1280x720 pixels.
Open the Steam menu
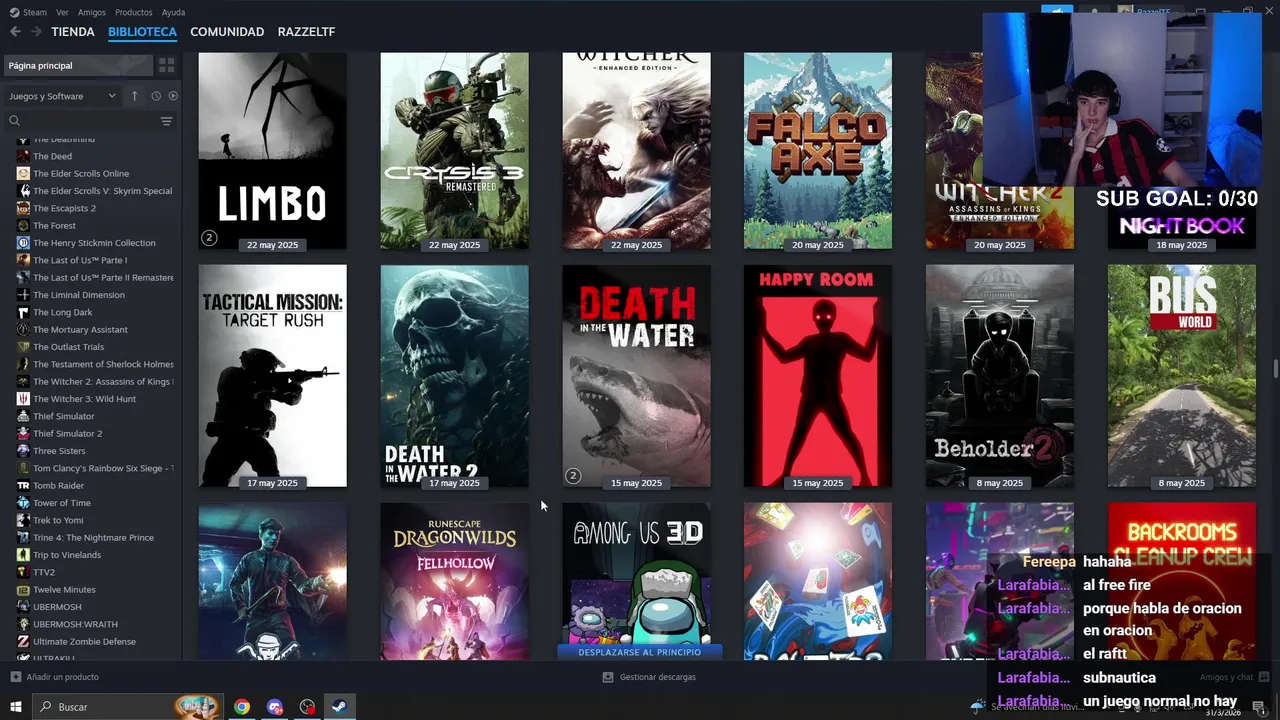coord(29,12)
